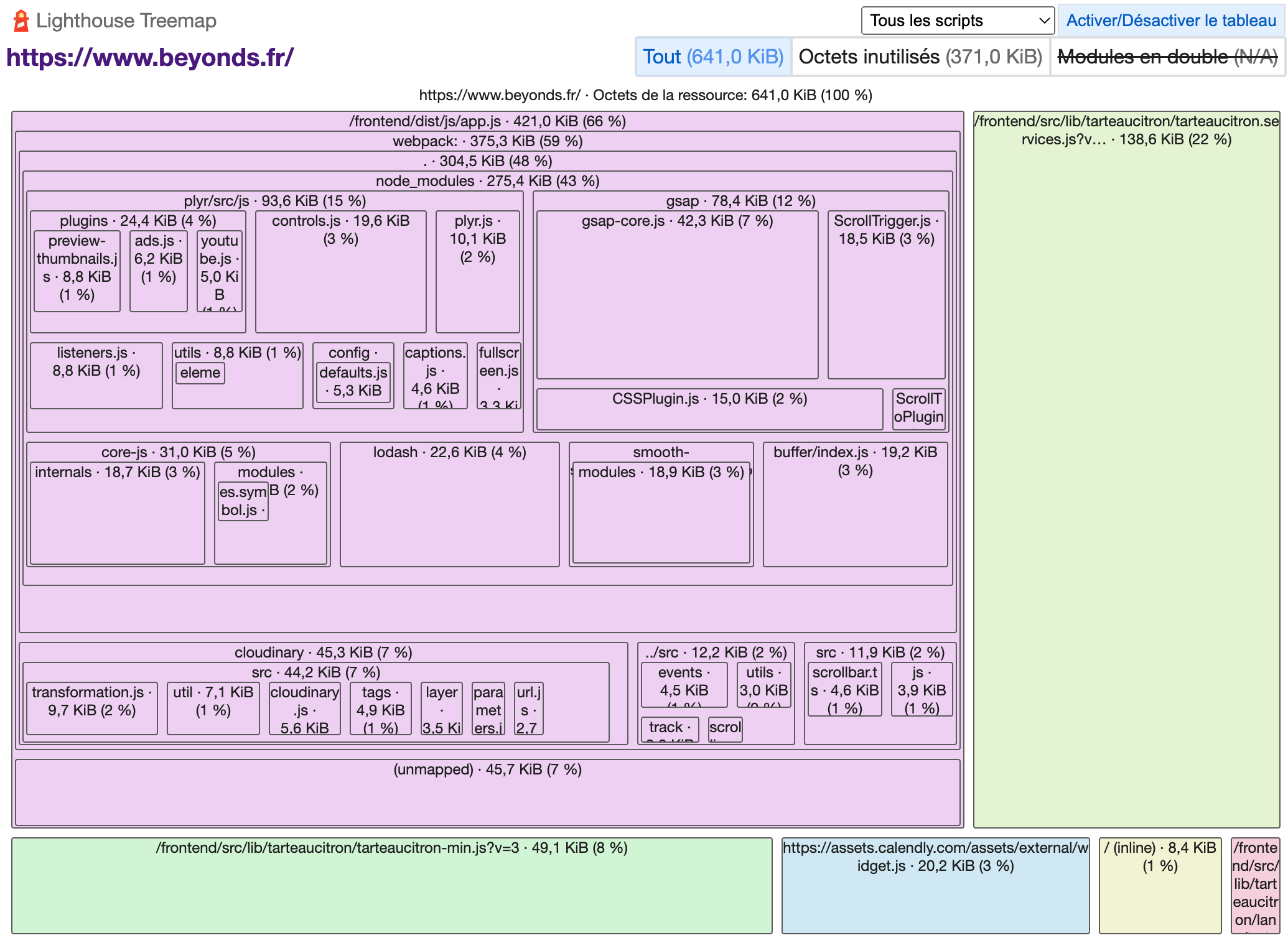Click the Lighthouse logo icon
This screenshot has height=943, width=1288.
pos(21,20)
